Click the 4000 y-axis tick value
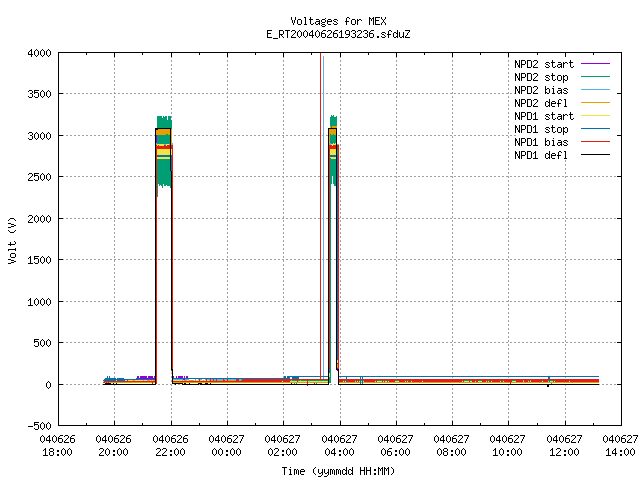This screenshot has height=480, width=640. [40, 53]
